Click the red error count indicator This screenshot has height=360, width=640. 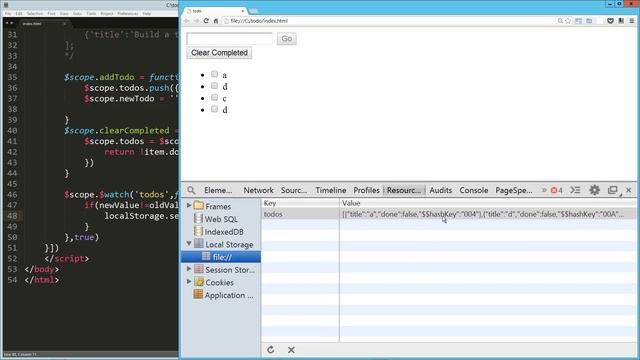(556, 190)
